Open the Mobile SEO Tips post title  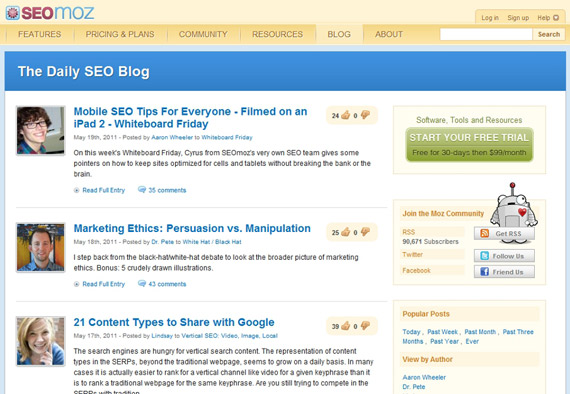(x=190, y=117)
